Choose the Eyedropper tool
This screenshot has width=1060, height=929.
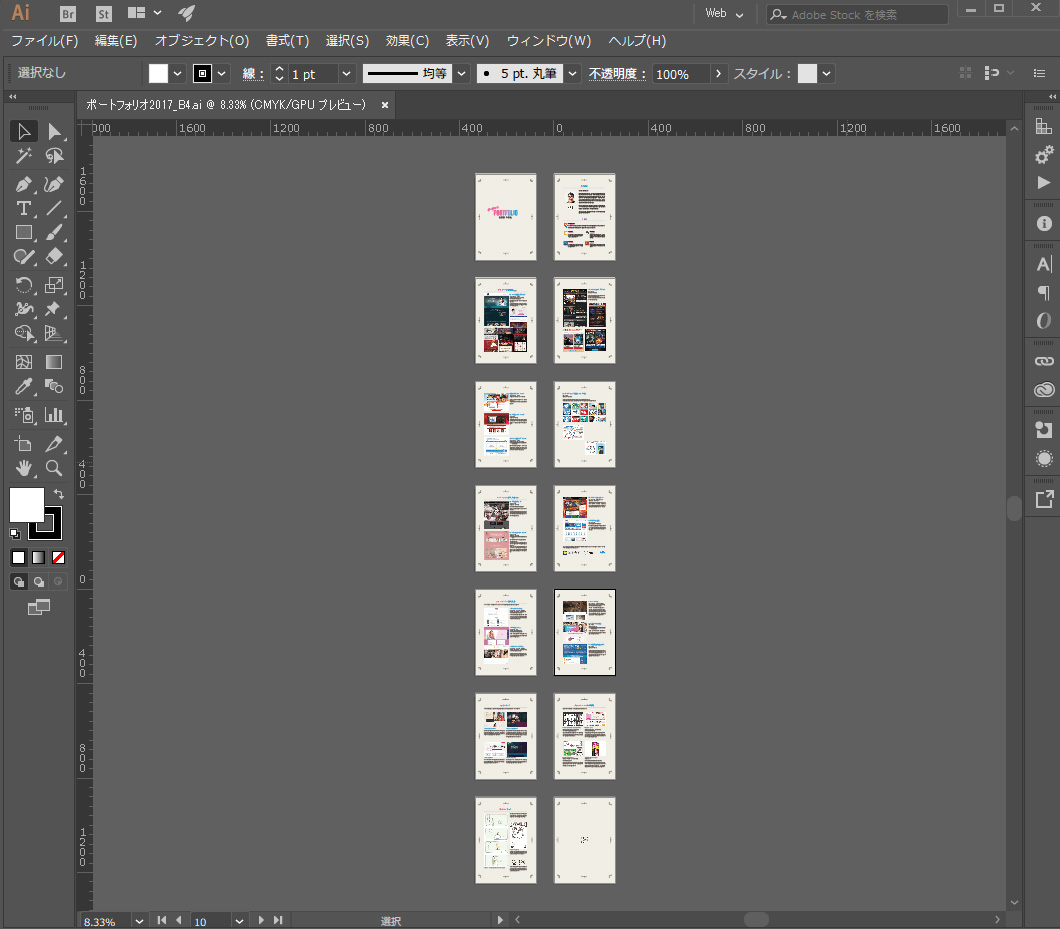(24, 387)
